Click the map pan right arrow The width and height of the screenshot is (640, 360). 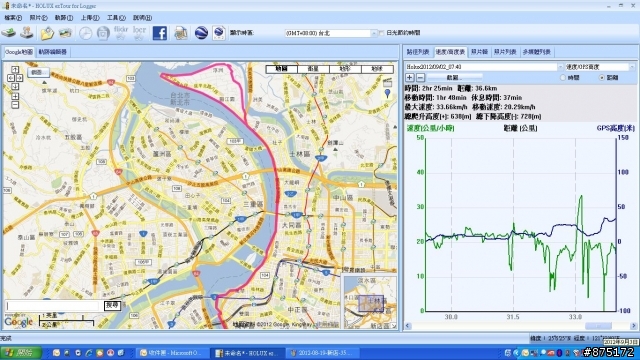[19, 78]
